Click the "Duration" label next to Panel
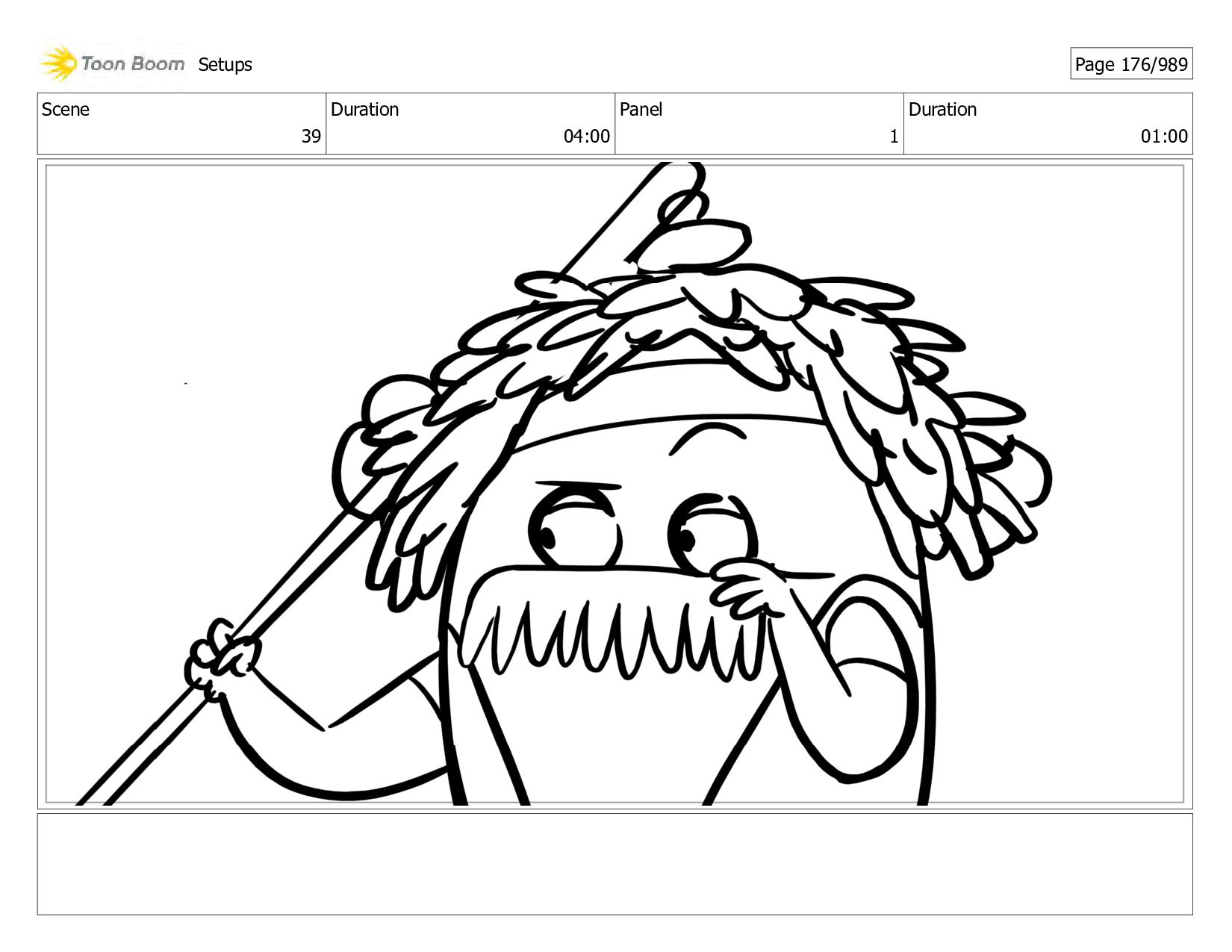This screenshot has height=952, width=1232. 942,110
